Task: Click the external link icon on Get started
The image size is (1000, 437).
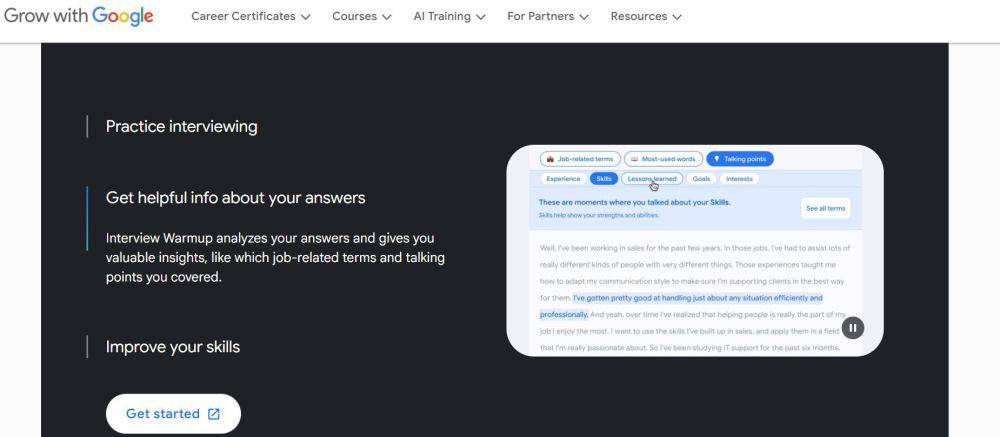Action: coord(214,414)
